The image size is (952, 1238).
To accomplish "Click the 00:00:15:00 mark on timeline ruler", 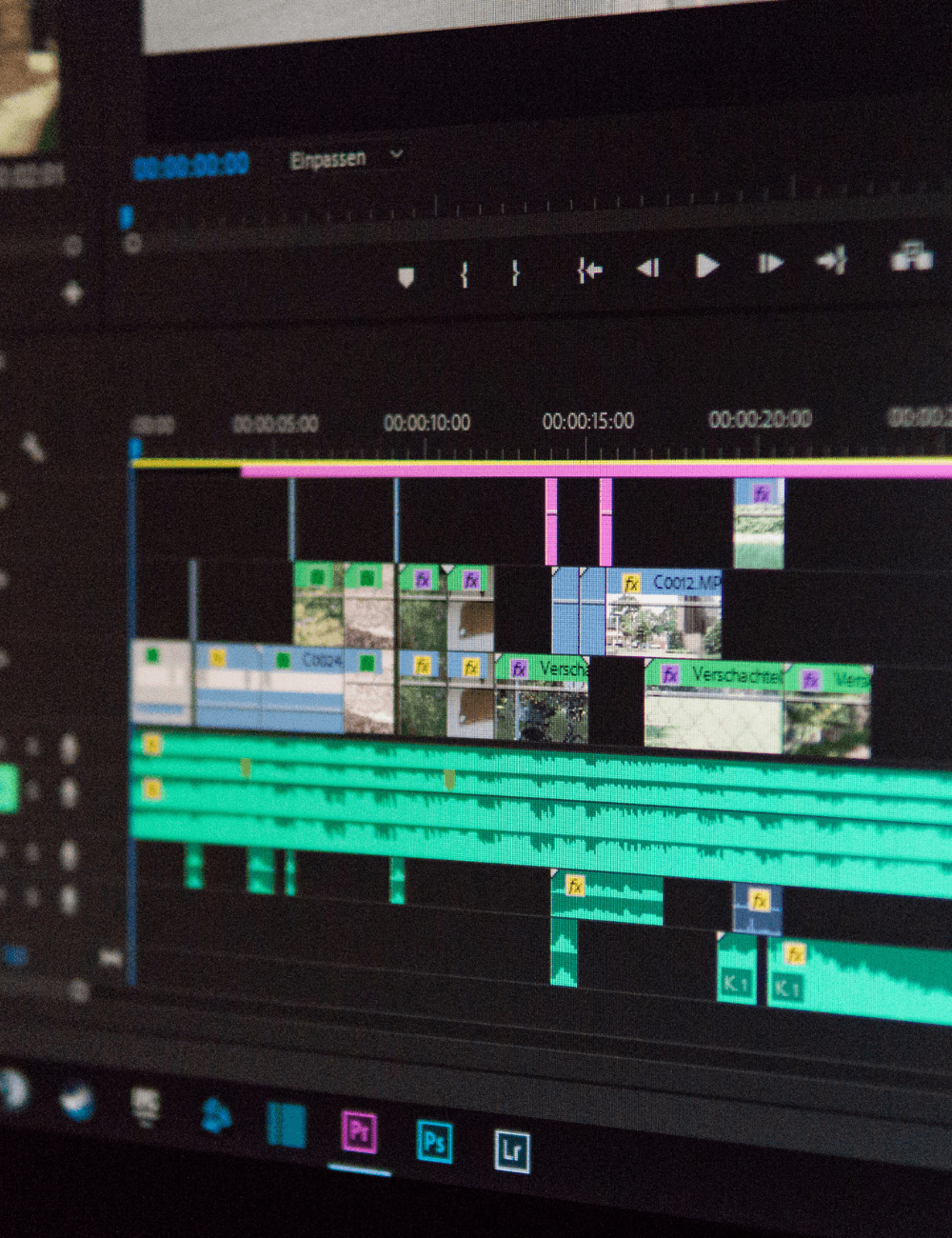I will tap(587, 421).
